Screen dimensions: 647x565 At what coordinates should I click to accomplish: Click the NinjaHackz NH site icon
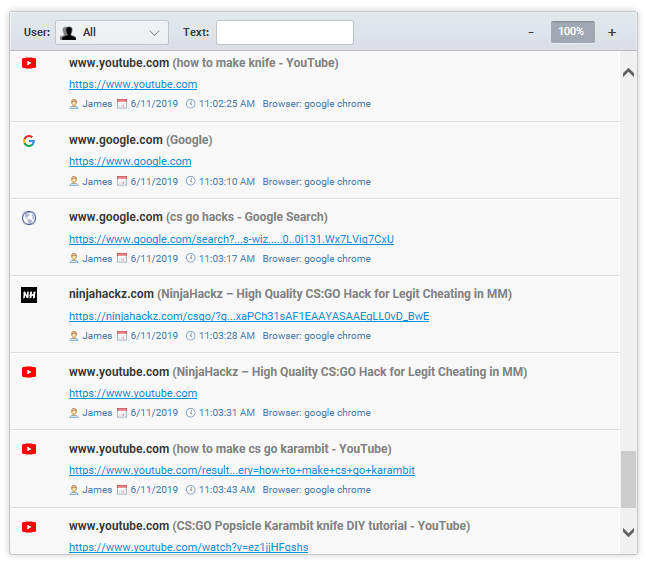point(29,295)
